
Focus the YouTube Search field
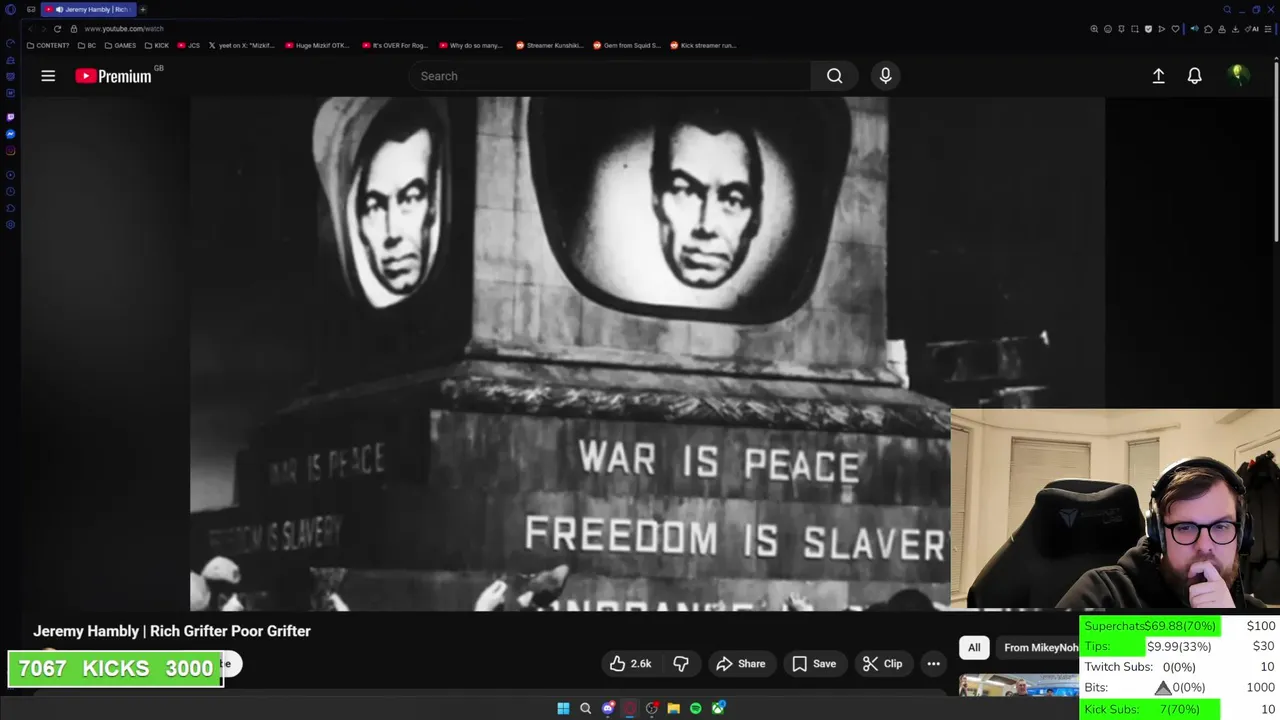tap(610, 76)
